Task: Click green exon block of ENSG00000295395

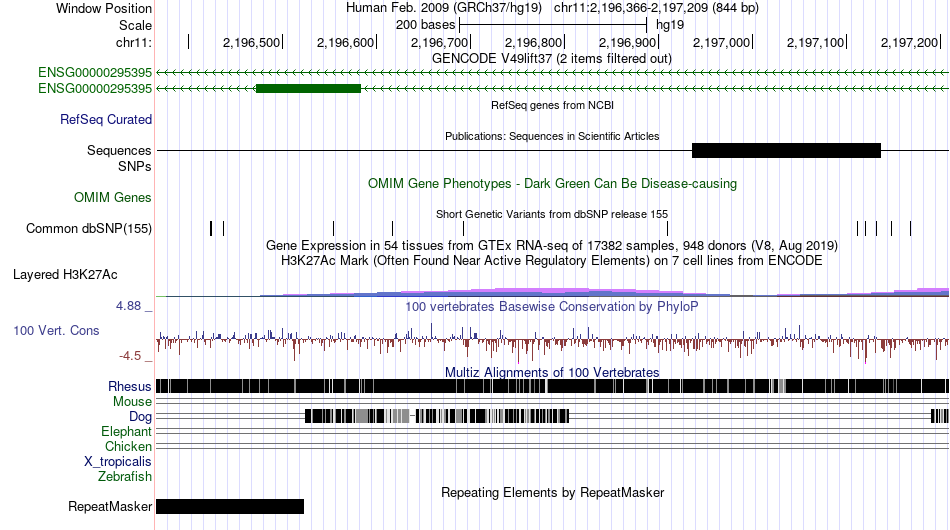Action: [308, 88]
